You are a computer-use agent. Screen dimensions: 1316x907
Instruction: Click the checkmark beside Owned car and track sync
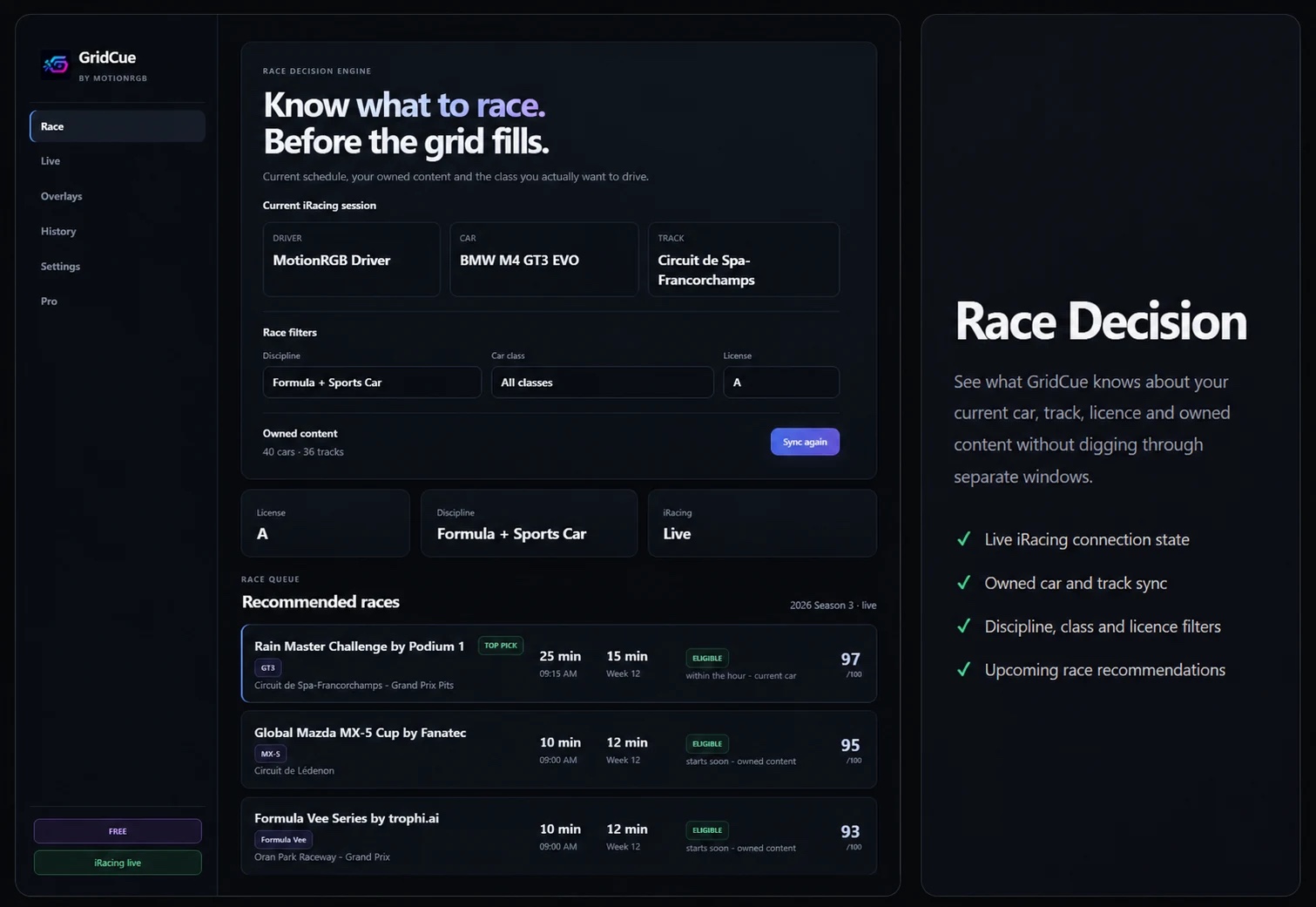click(963, 583)
